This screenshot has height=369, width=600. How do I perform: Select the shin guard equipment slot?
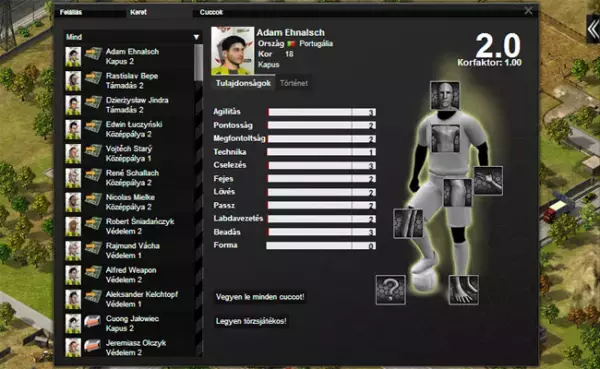click(408, 223)
